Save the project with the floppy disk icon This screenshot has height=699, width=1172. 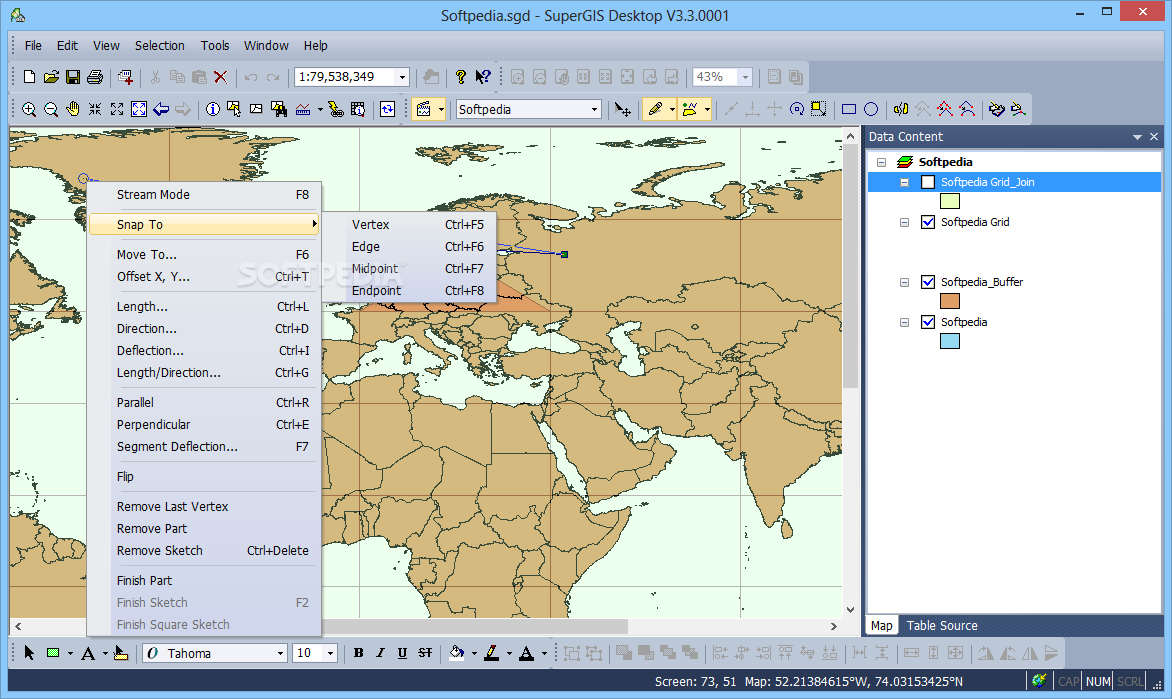pos(73,77)
